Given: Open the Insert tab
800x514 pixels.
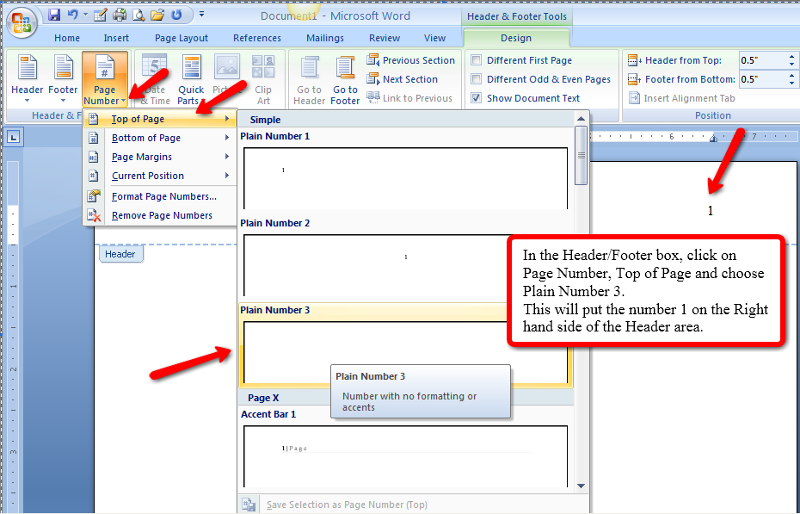Looking at the screenshot, I should tap(116, 38).
